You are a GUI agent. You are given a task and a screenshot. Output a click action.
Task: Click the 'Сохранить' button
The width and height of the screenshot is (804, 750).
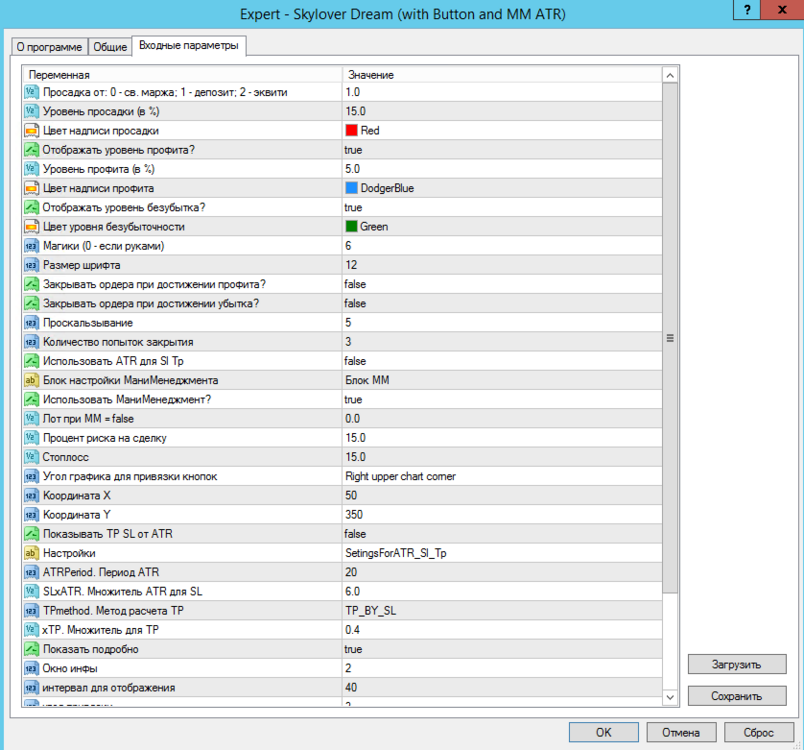(x=737, y=696)
